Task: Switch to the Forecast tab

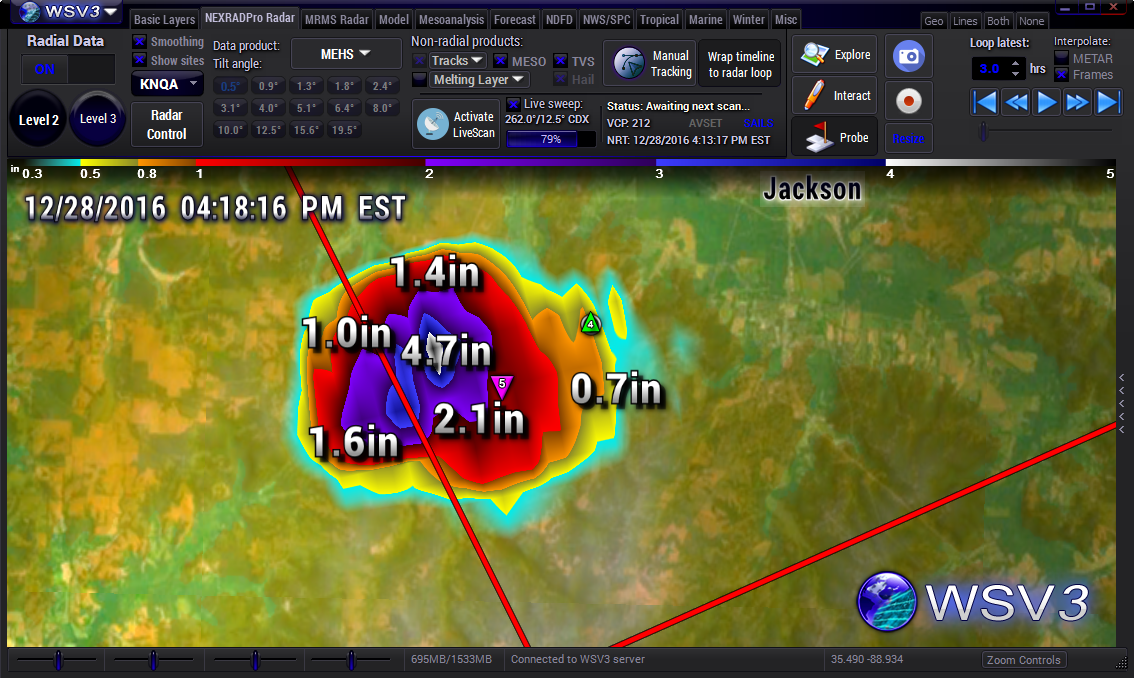Action: 514,20
